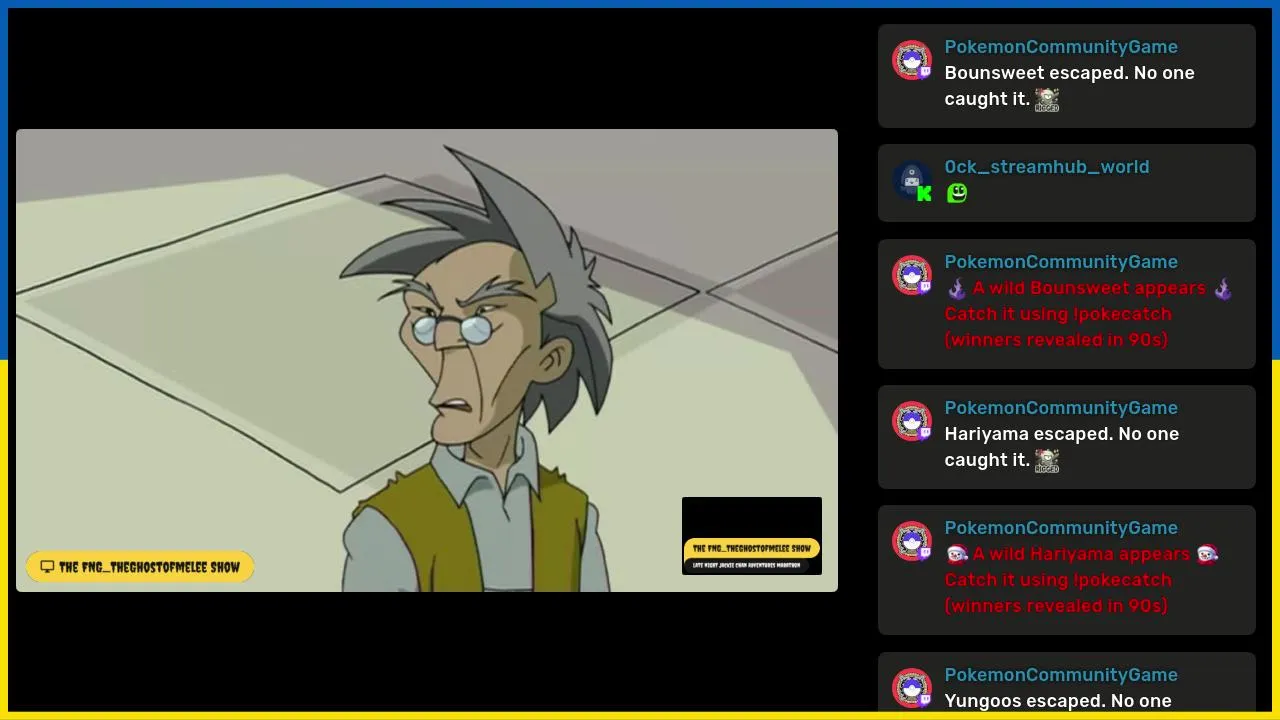Click '(winners revealed in 90s)' under Bounsweet

point(1056,340)
